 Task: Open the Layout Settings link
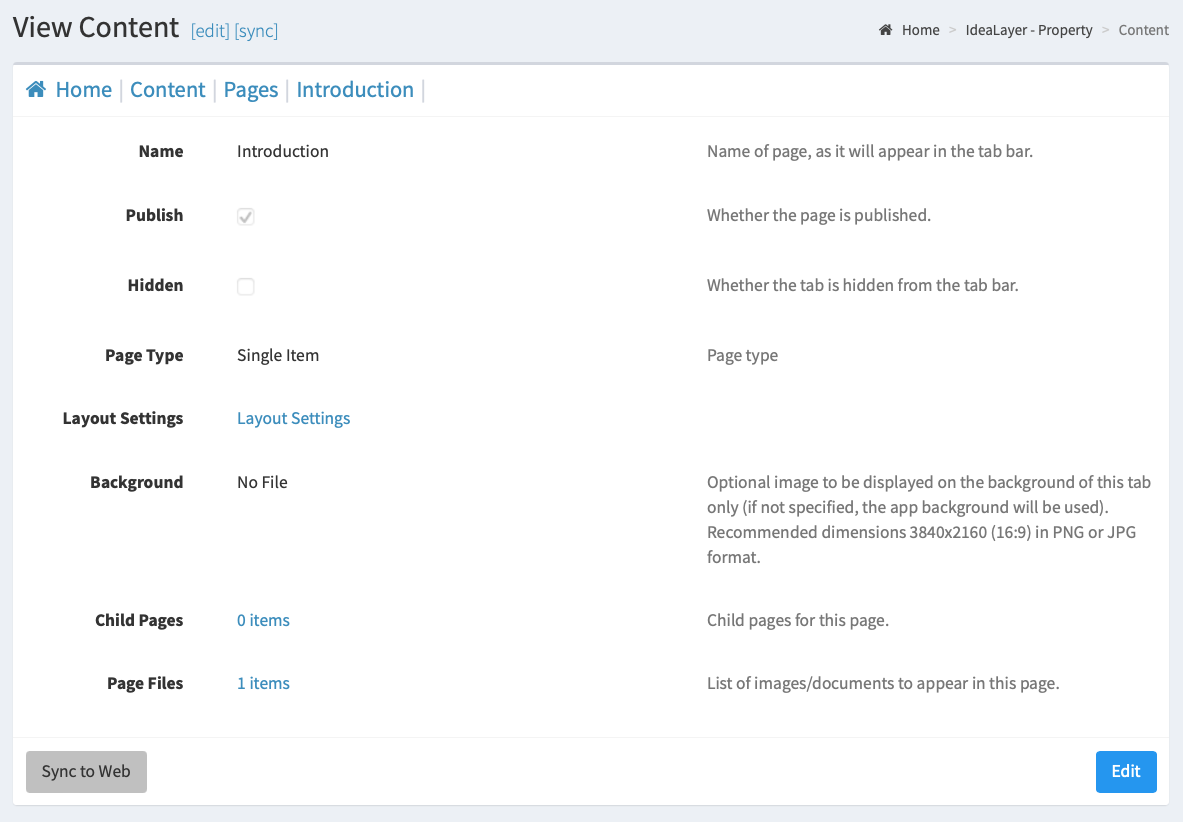(293, 419)
